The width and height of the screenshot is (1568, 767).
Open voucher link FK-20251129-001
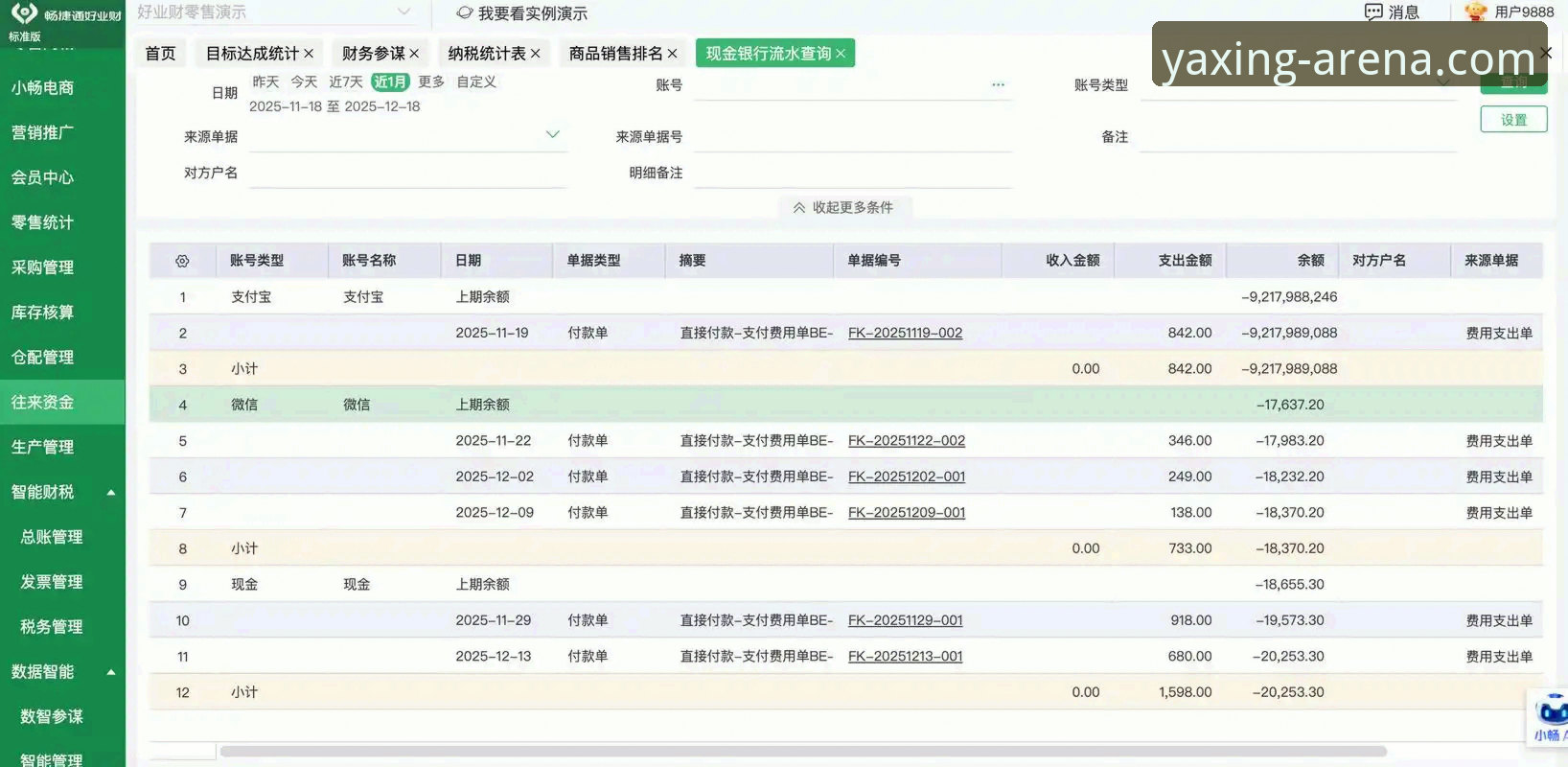905,620
